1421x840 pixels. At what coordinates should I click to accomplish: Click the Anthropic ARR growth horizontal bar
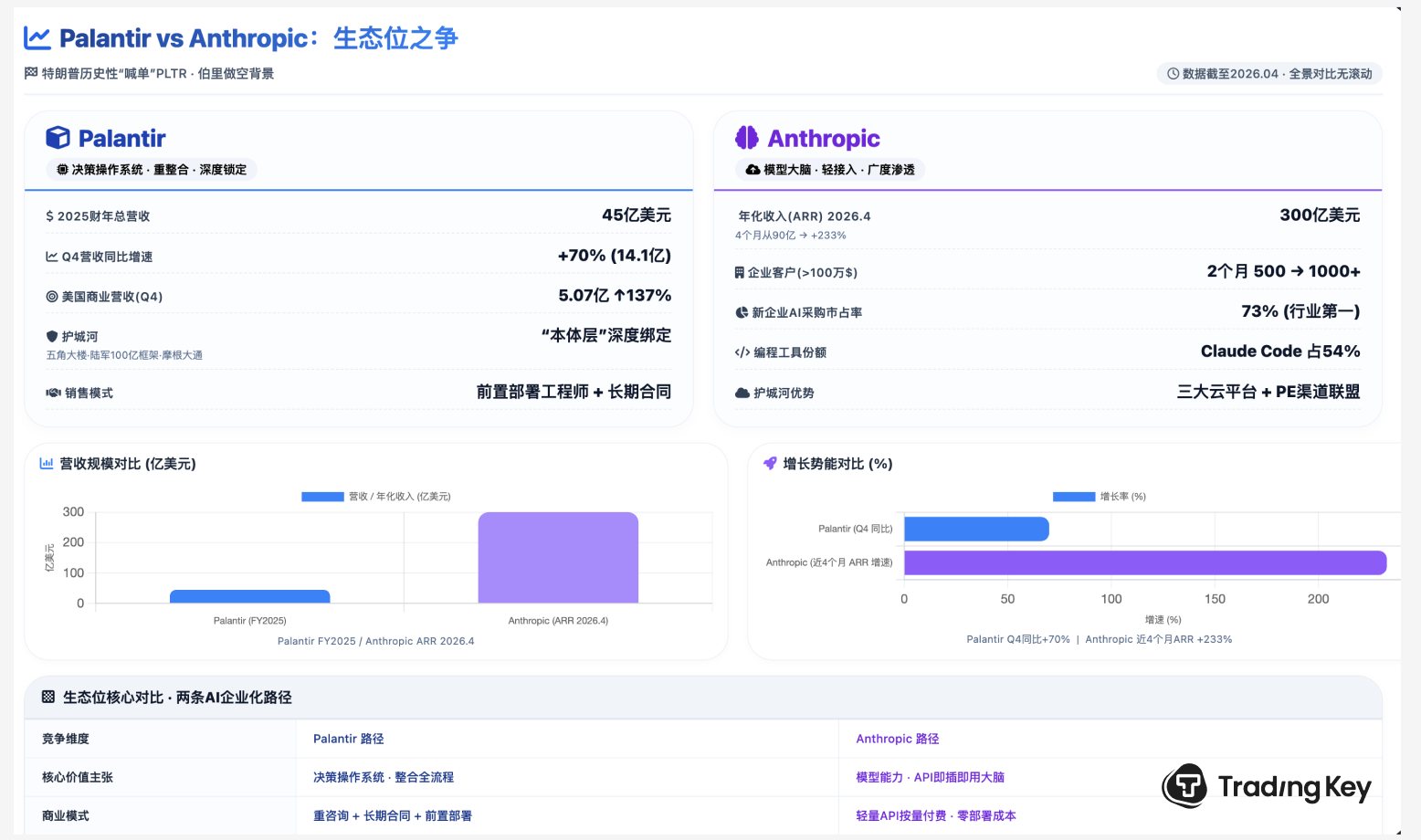(x=1144, y=562)
